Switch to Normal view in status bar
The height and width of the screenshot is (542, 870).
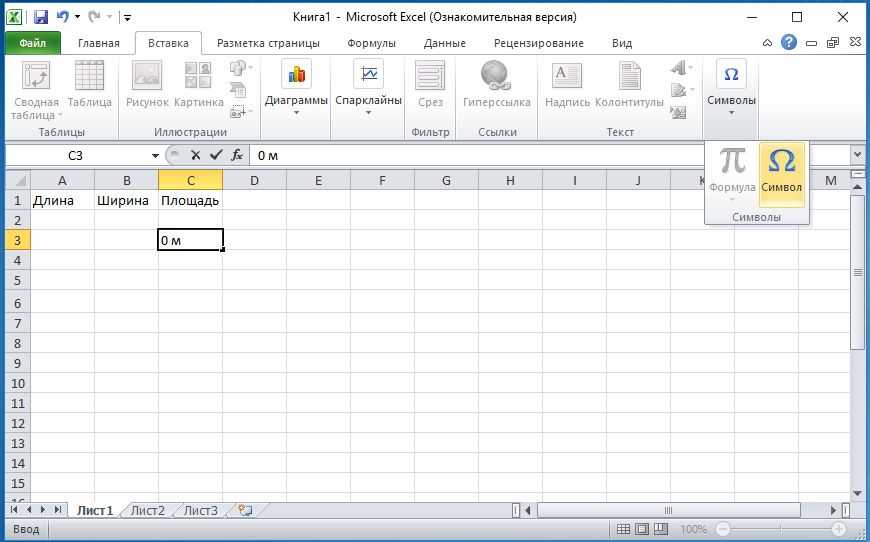623,529
